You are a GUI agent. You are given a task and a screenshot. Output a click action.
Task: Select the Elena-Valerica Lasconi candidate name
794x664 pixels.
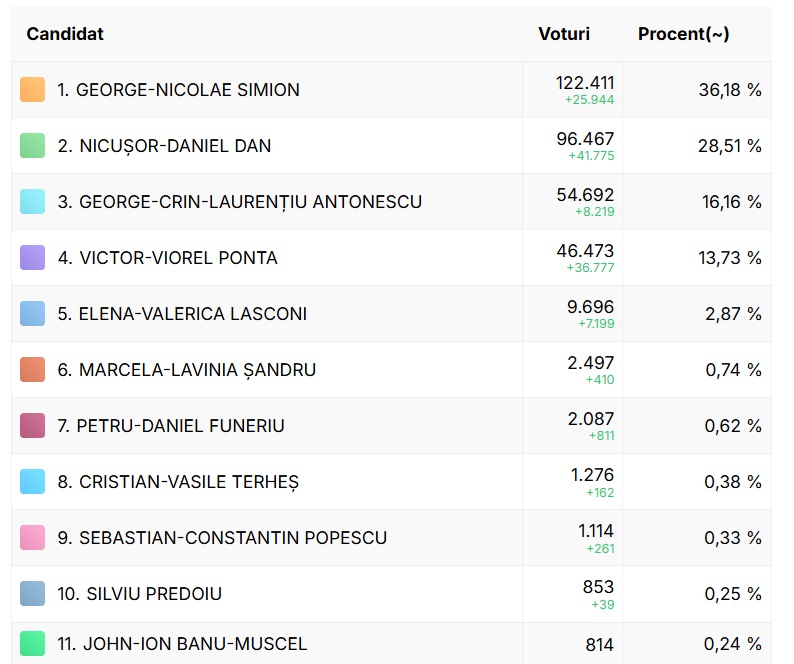182,314
